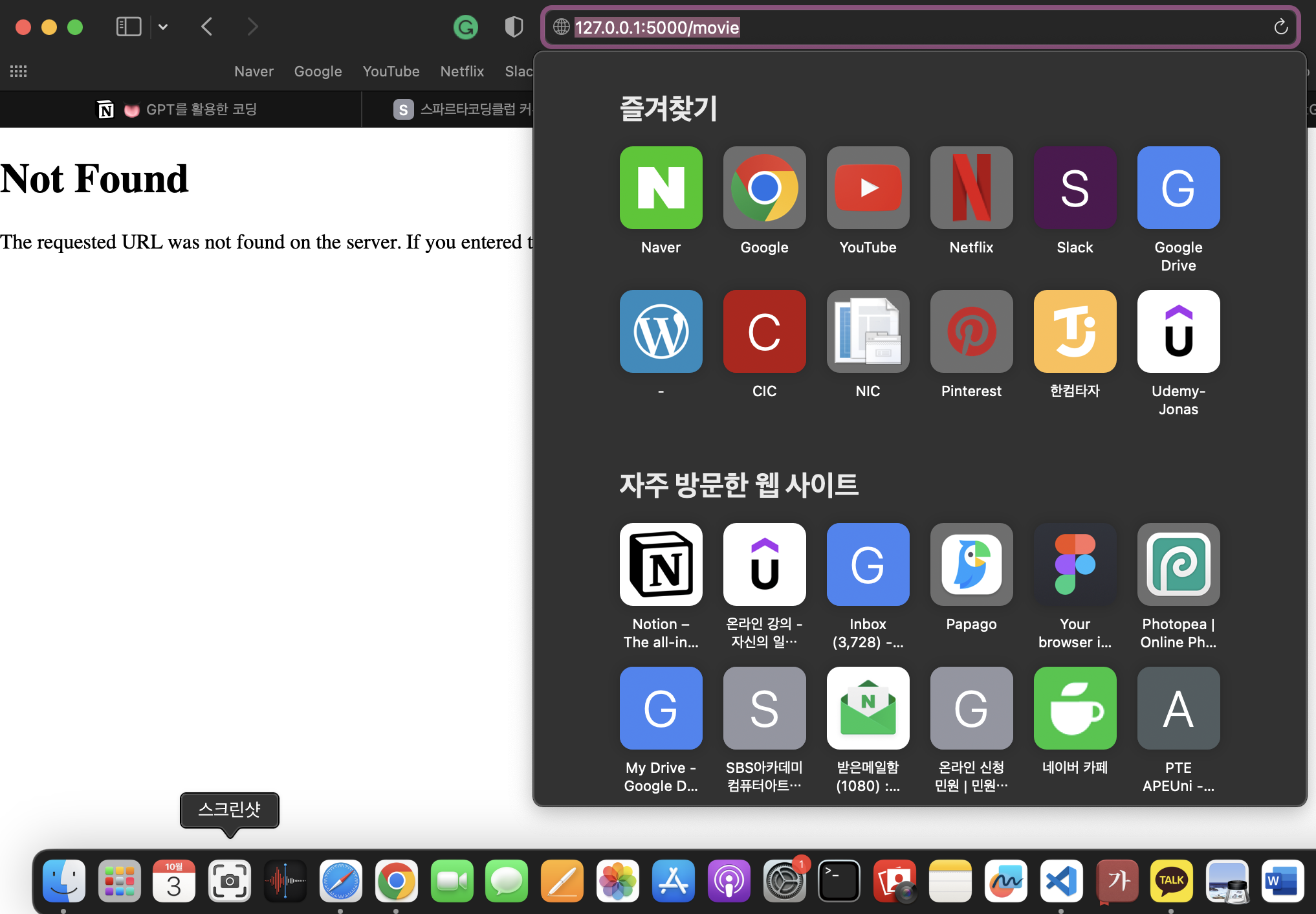Open Podcasts from the Dock
1316x914 pixels.
pos(729,880)
